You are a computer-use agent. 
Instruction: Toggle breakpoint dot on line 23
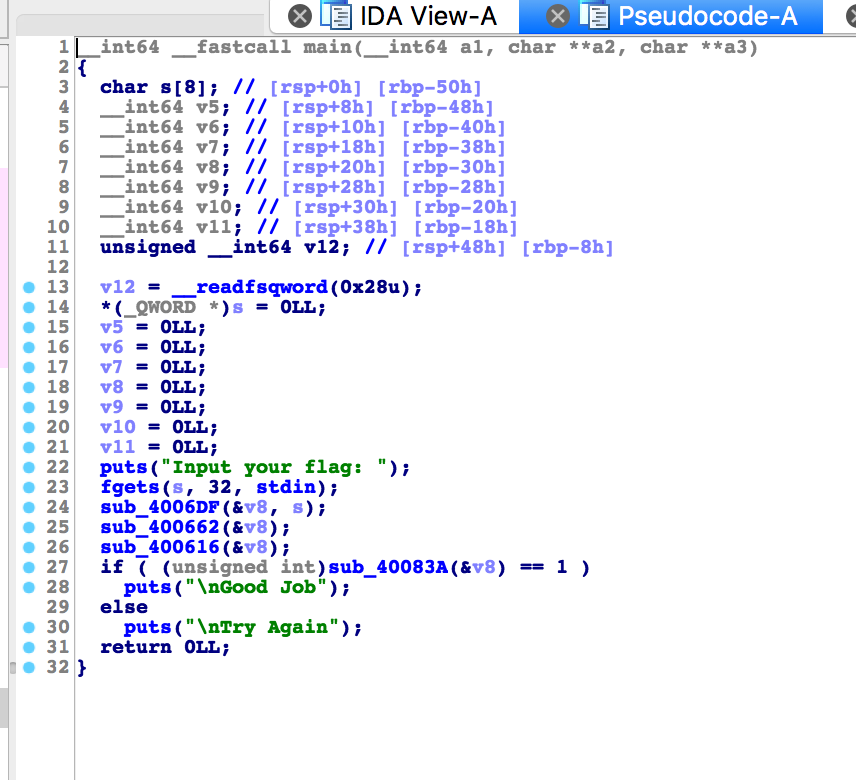pos(29,487)
